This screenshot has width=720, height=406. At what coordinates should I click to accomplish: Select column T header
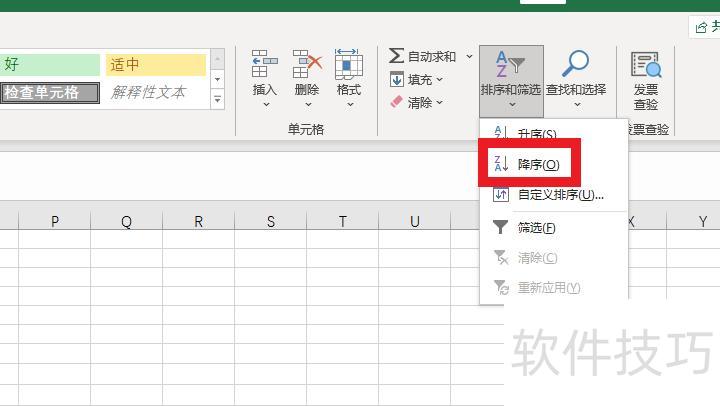pos(343,221)
